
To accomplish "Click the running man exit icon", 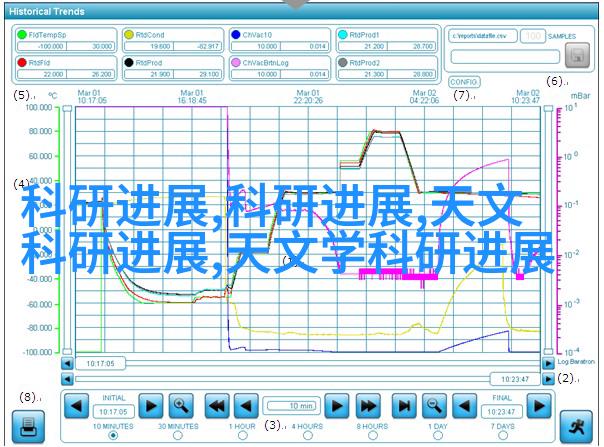I will pyautogui.click(x=576, y=427).
